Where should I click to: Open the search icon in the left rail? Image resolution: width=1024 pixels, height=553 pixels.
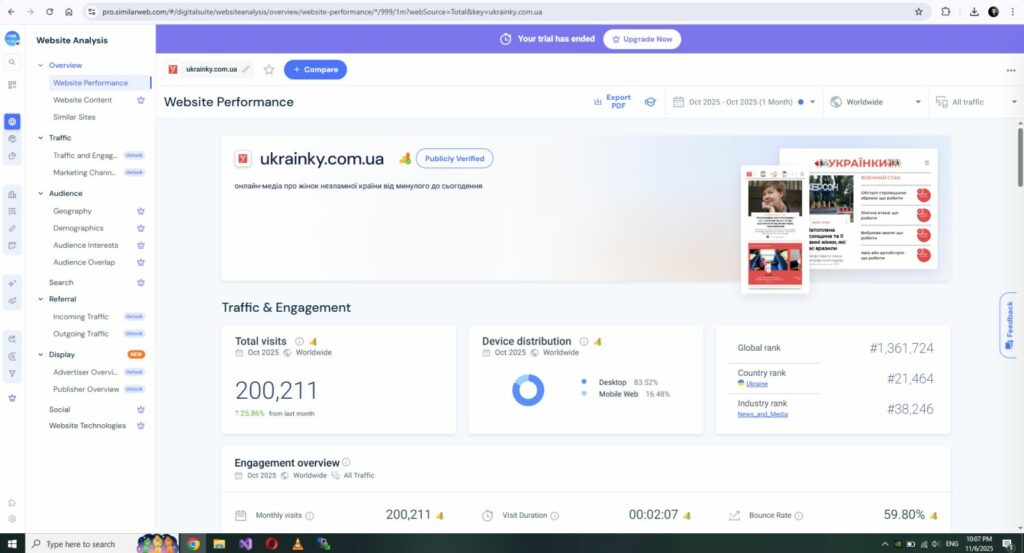click(12, 62)
